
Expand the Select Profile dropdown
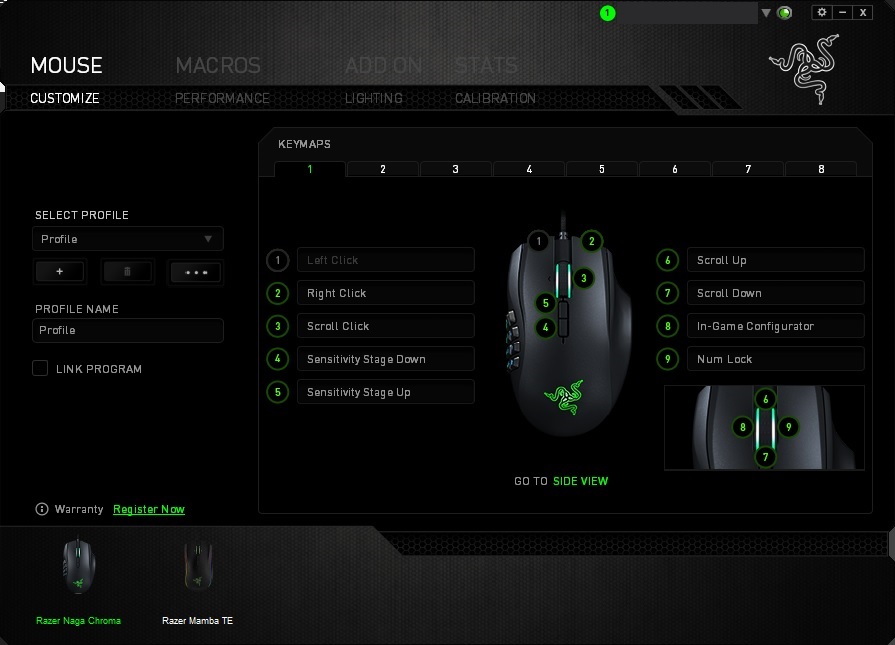point(128,239)
